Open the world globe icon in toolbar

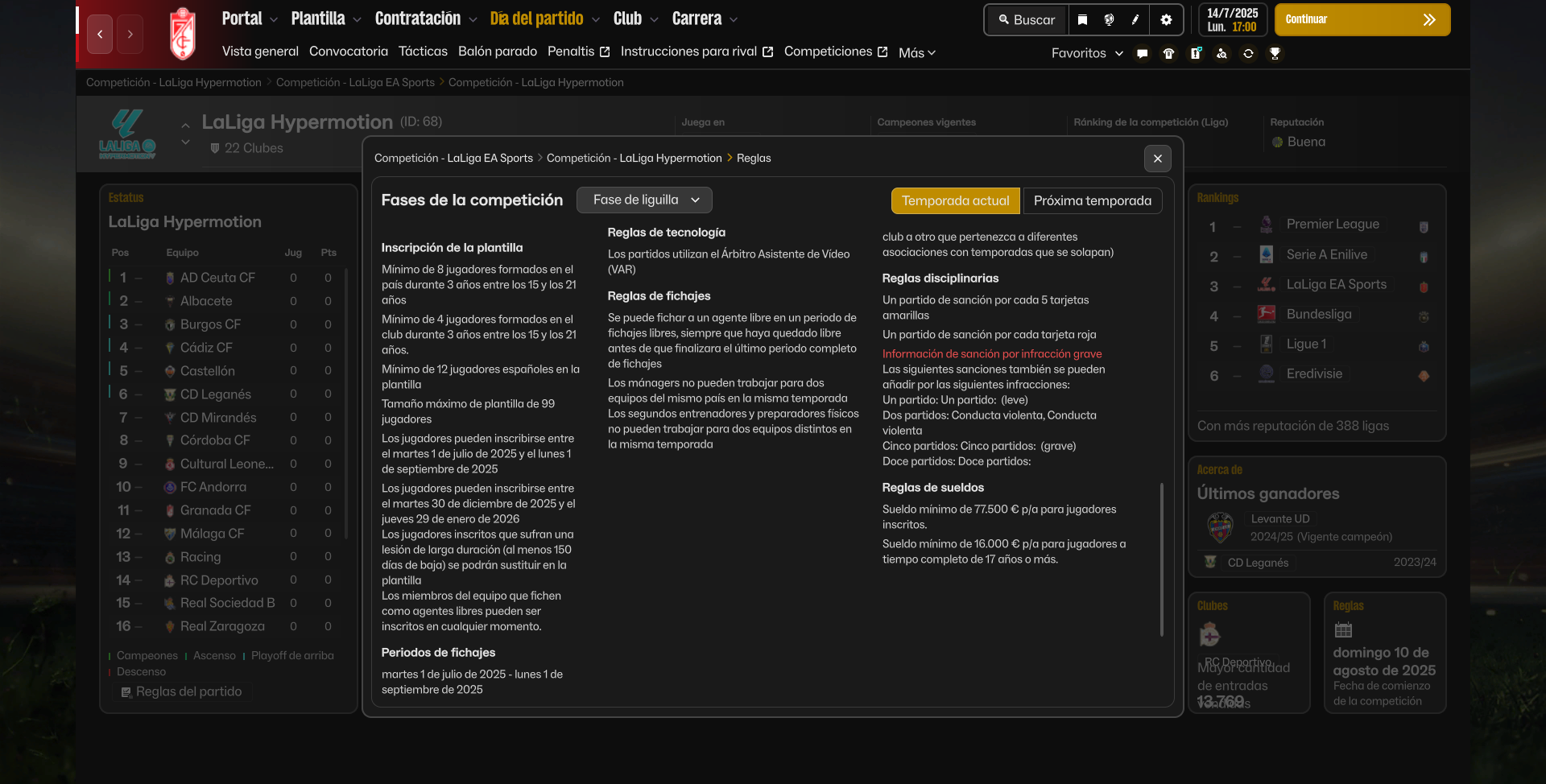click(1109, 20)
